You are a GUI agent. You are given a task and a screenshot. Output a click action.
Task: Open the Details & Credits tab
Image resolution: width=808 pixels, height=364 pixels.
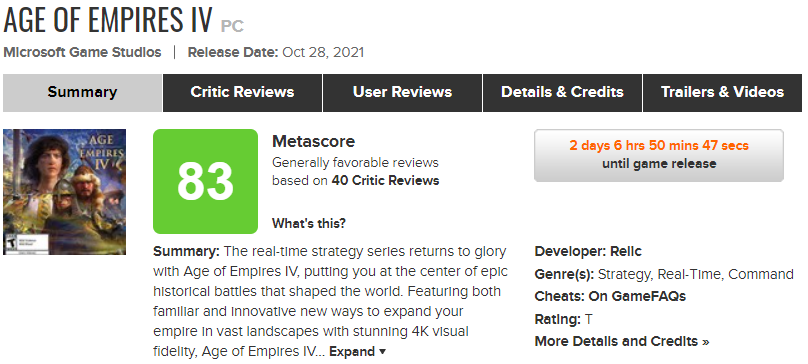point(562,93)
